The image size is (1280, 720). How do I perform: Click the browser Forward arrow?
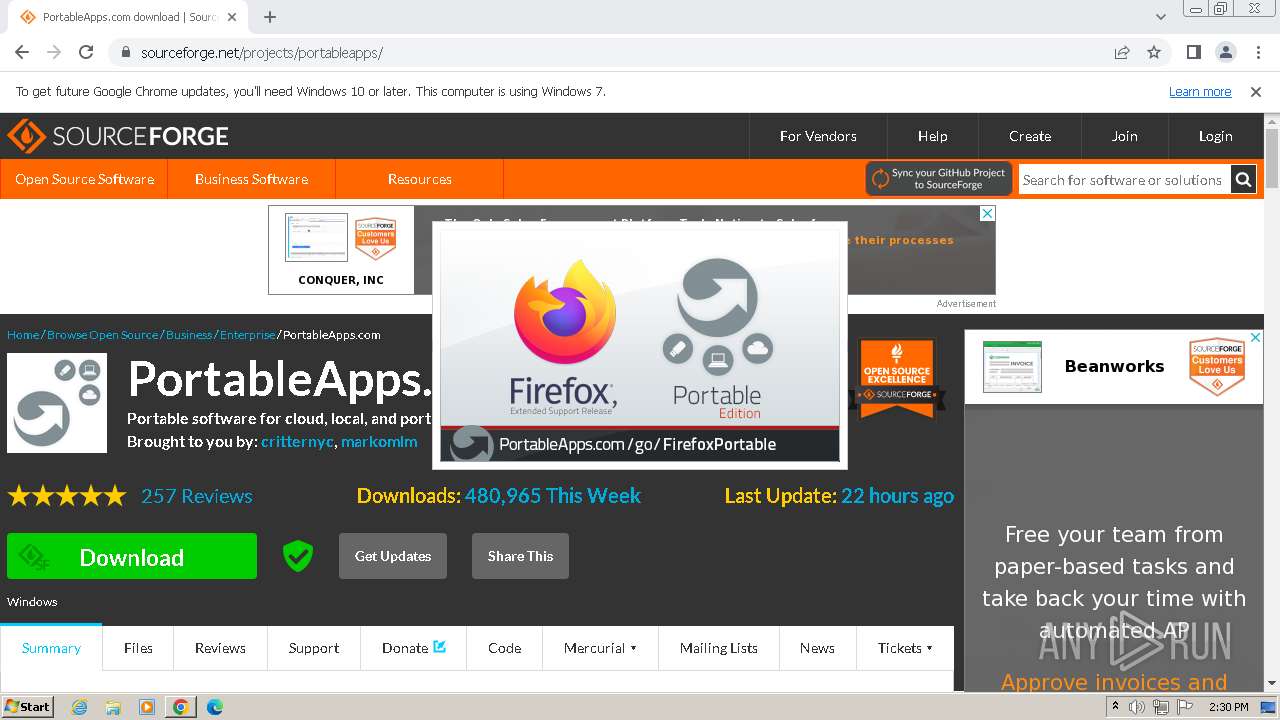tap(54, 52)
